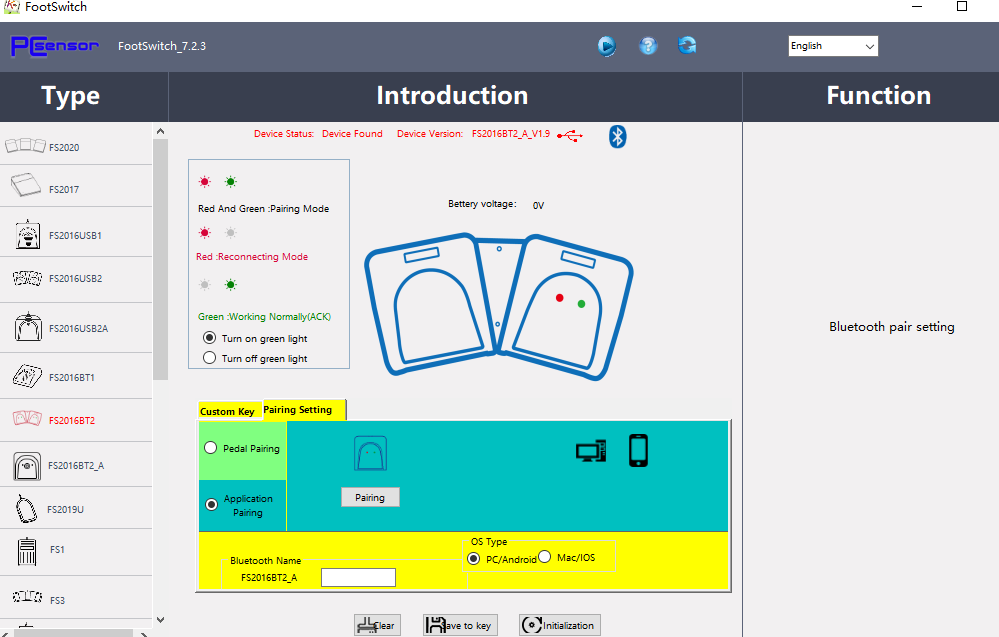Click the Device Found status text
Image resolution: width=999 pixels, height=637 pixels.
pos(352,134)
